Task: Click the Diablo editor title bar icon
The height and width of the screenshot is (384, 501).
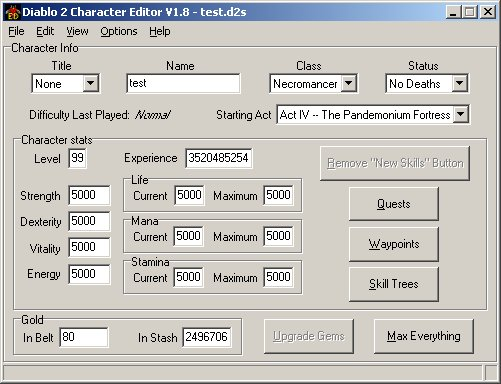Action: click(x=13, y=12)
